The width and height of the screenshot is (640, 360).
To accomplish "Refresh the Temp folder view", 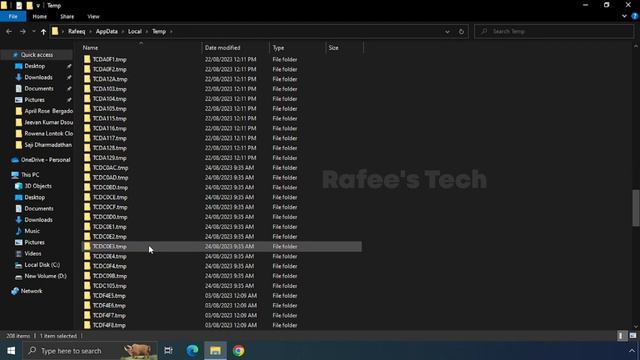I will click(x=461, y=31).
